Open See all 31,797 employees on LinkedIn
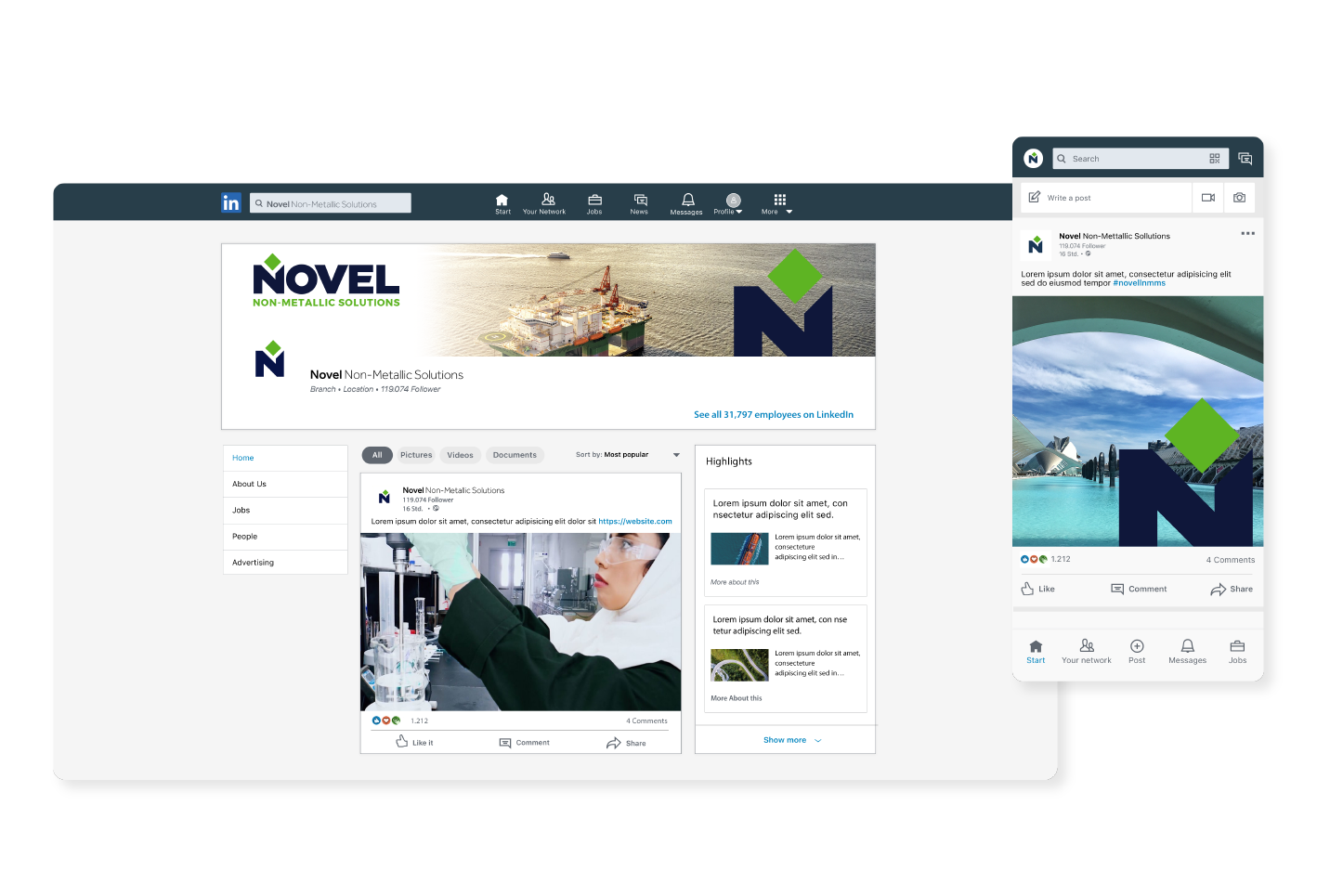Image resolution: width=1317 pixels, height=896 pixels. point(774,415)
